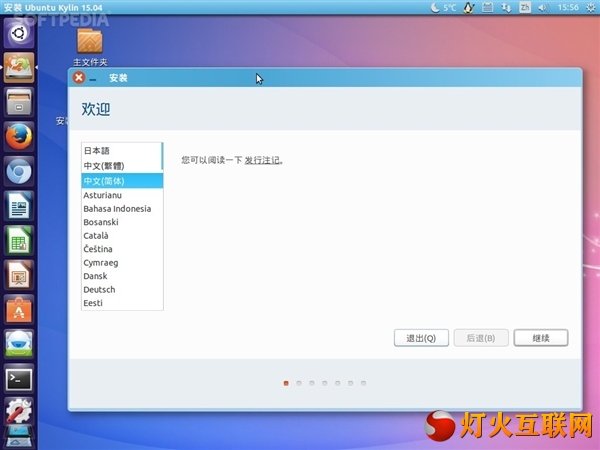Image resolution: width=600 pixels, height=450 pixels.
Task: Select Bosanski in the language list
Action: click(122, 222)
